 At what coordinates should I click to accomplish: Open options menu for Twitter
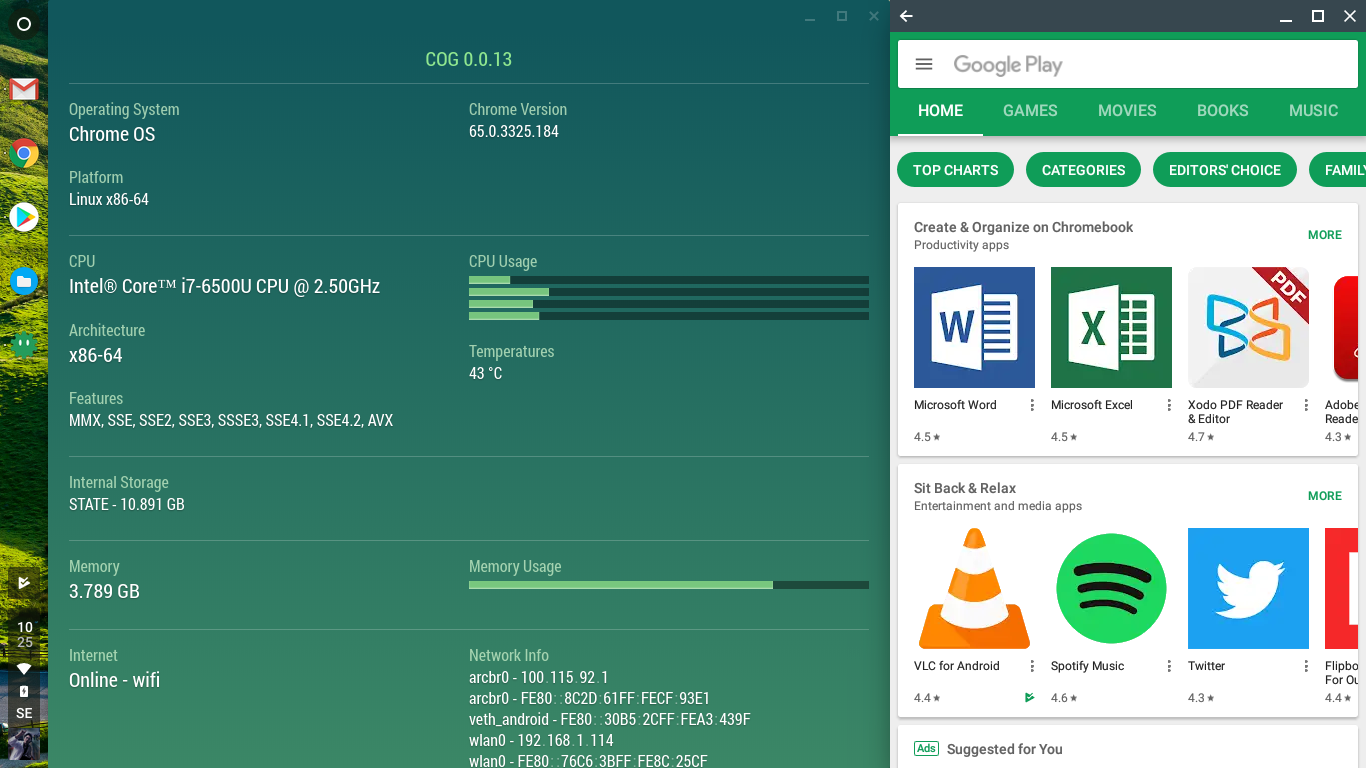coord(1306,666)
